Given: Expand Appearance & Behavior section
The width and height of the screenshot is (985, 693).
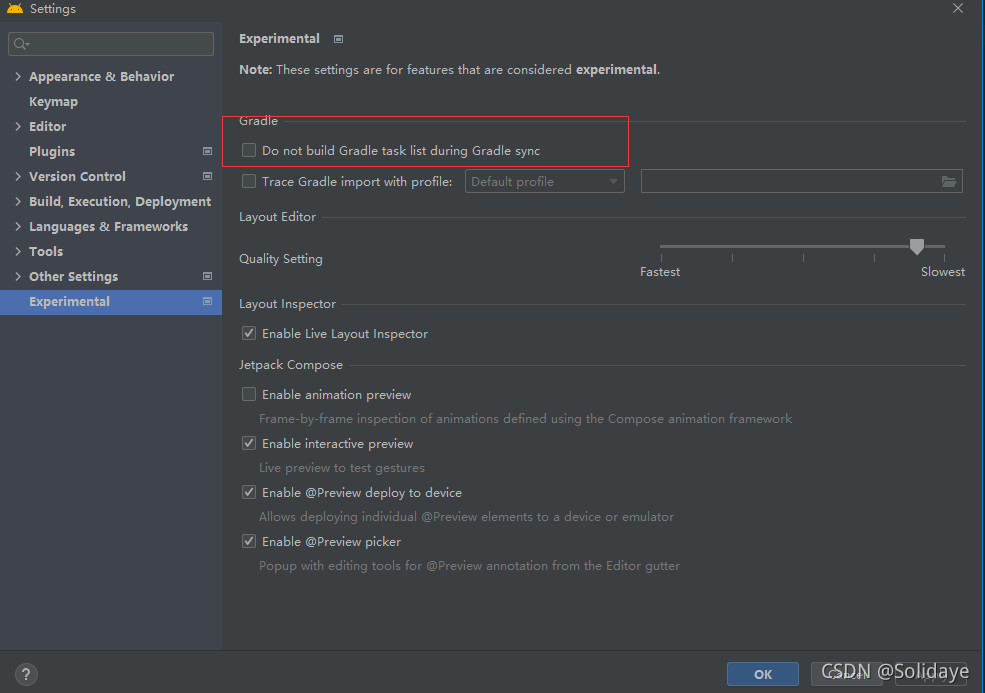Looking at the screenshot, I should (18, 76).
